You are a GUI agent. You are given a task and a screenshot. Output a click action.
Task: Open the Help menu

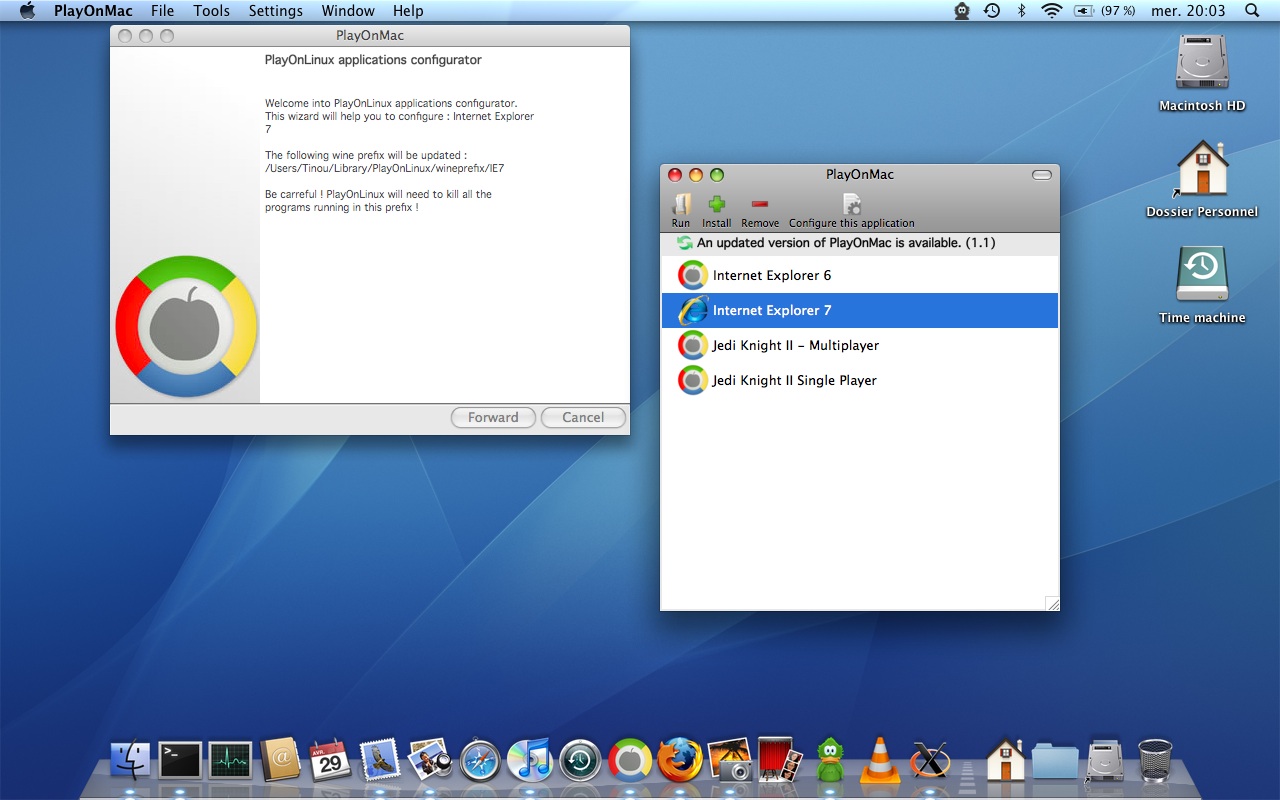(x=408, y=11)
